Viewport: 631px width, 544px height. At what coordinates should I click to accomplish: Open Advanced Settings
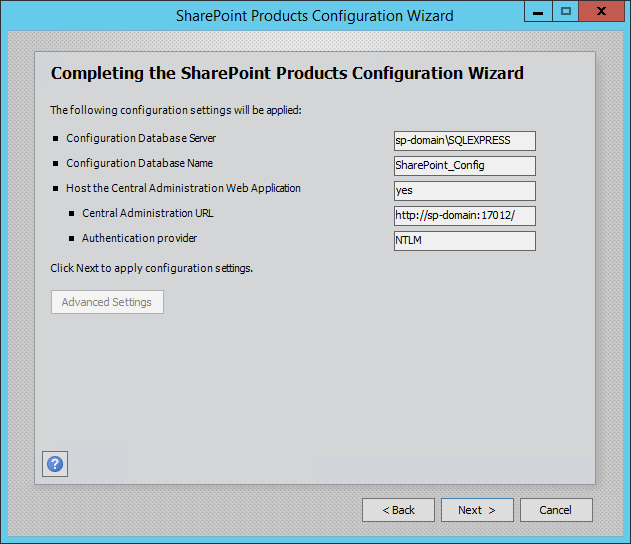[107, 302]
